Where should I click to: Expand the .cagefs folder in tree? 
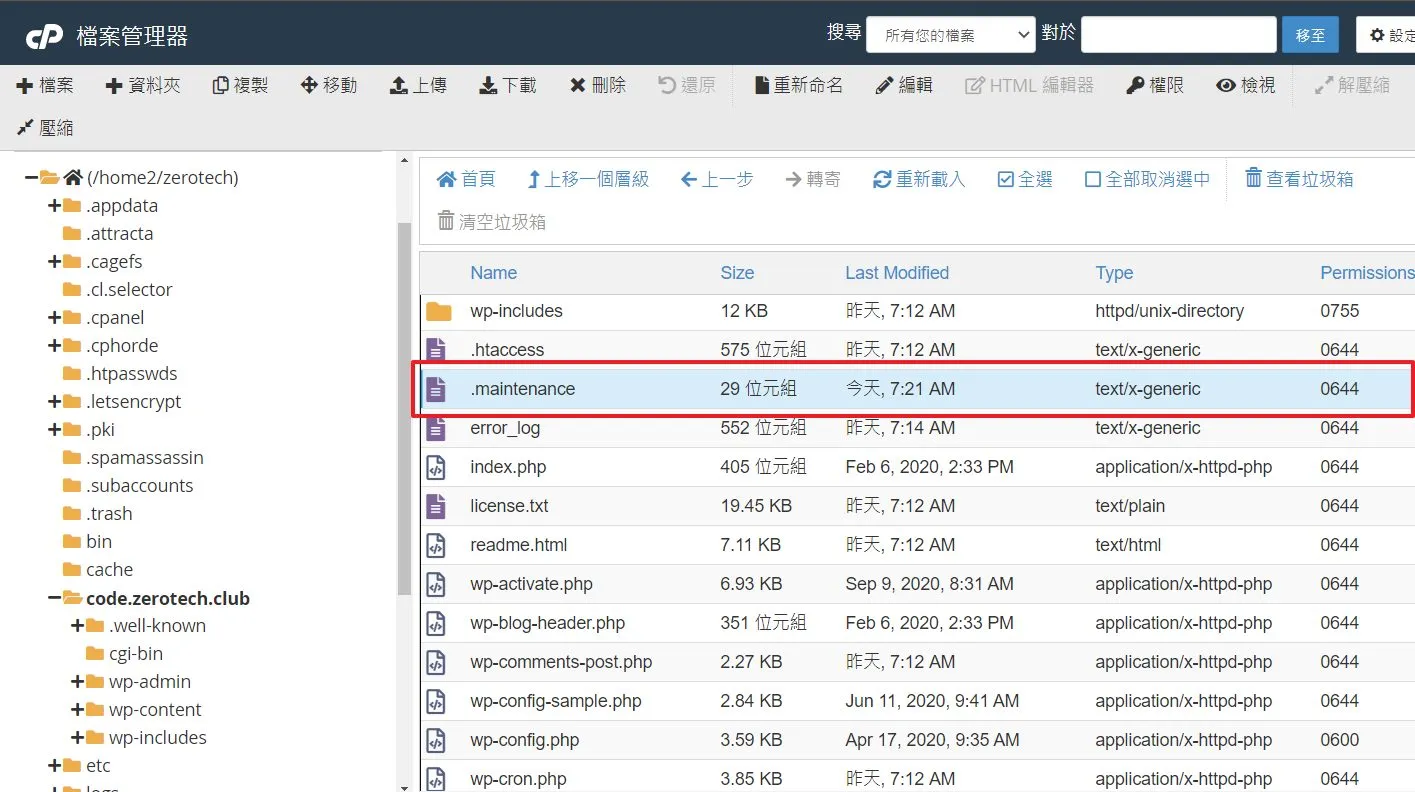(54, 262)
